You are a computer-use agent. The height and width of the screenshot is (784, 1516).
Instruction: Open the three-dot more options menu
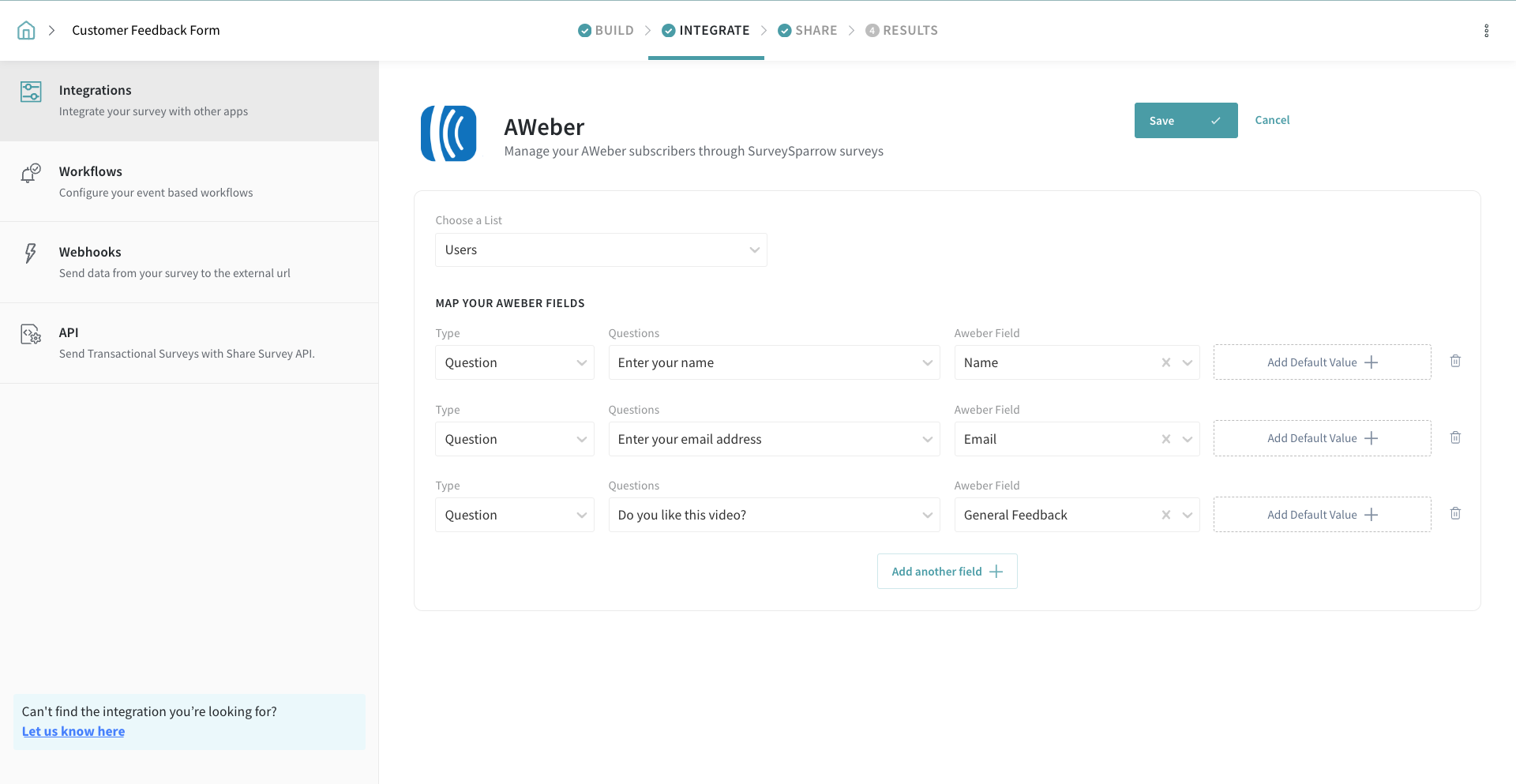(1486, 31)
